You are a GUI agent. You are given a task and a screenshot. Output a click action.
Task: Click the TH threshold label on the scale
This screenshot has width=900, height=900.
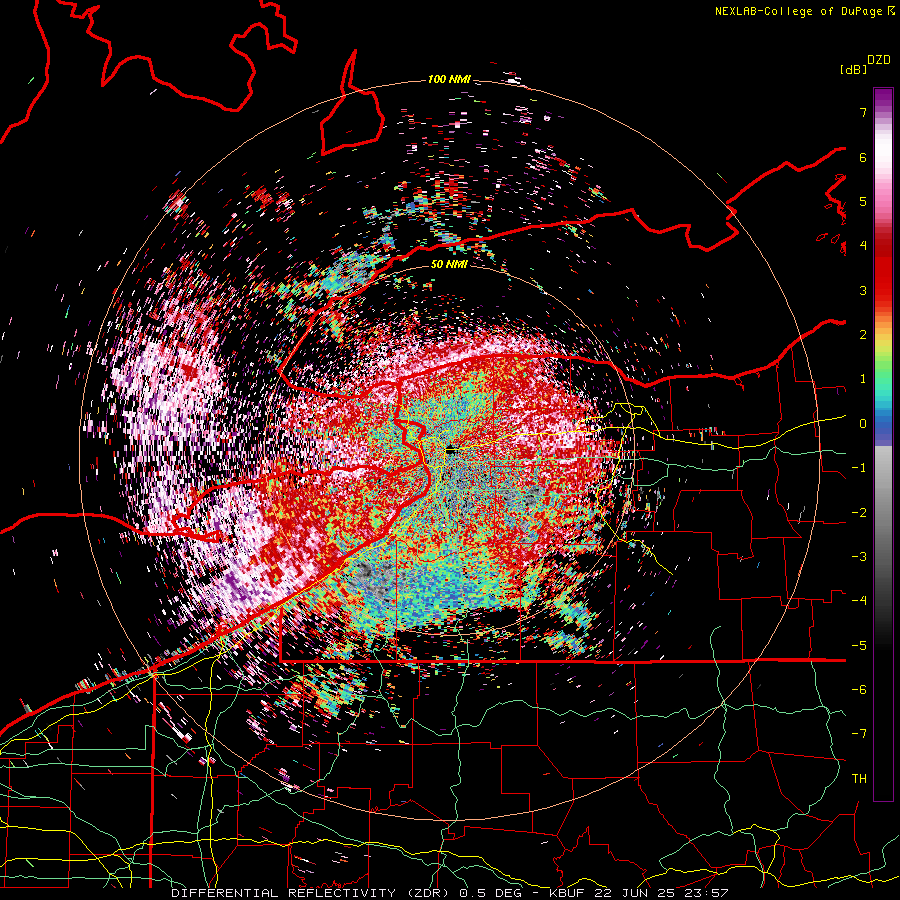tap(859, 779)
